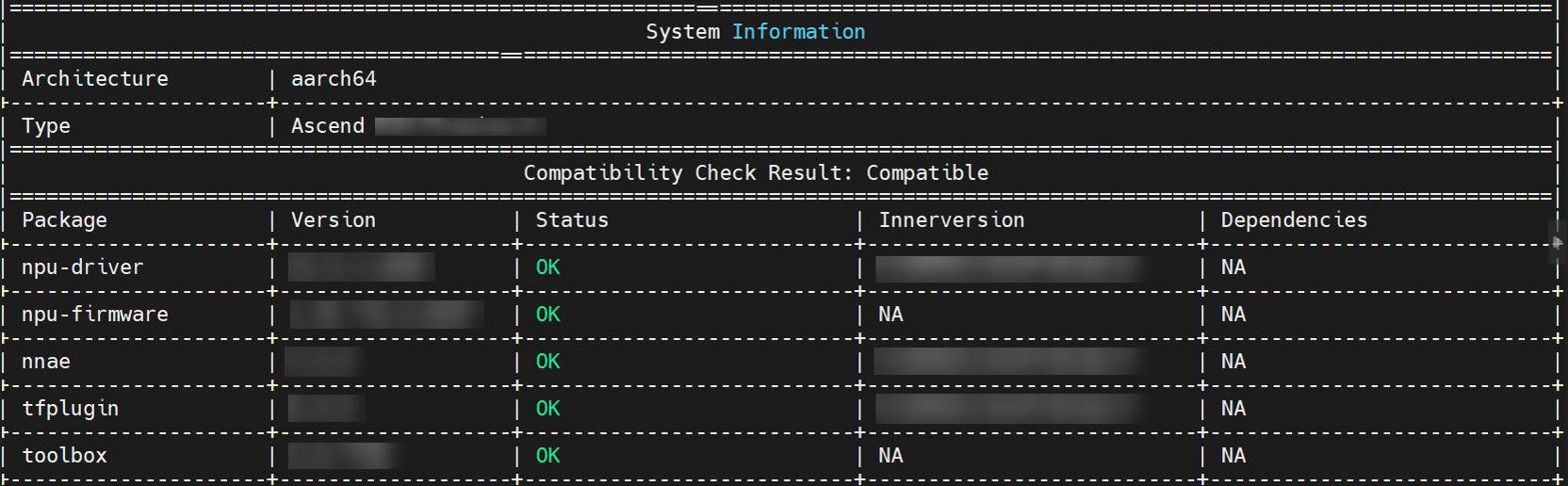The image size is (1568, 486).
Task: Click the small arrow on the right edge scrollbar
Action: click(1558, 243)
